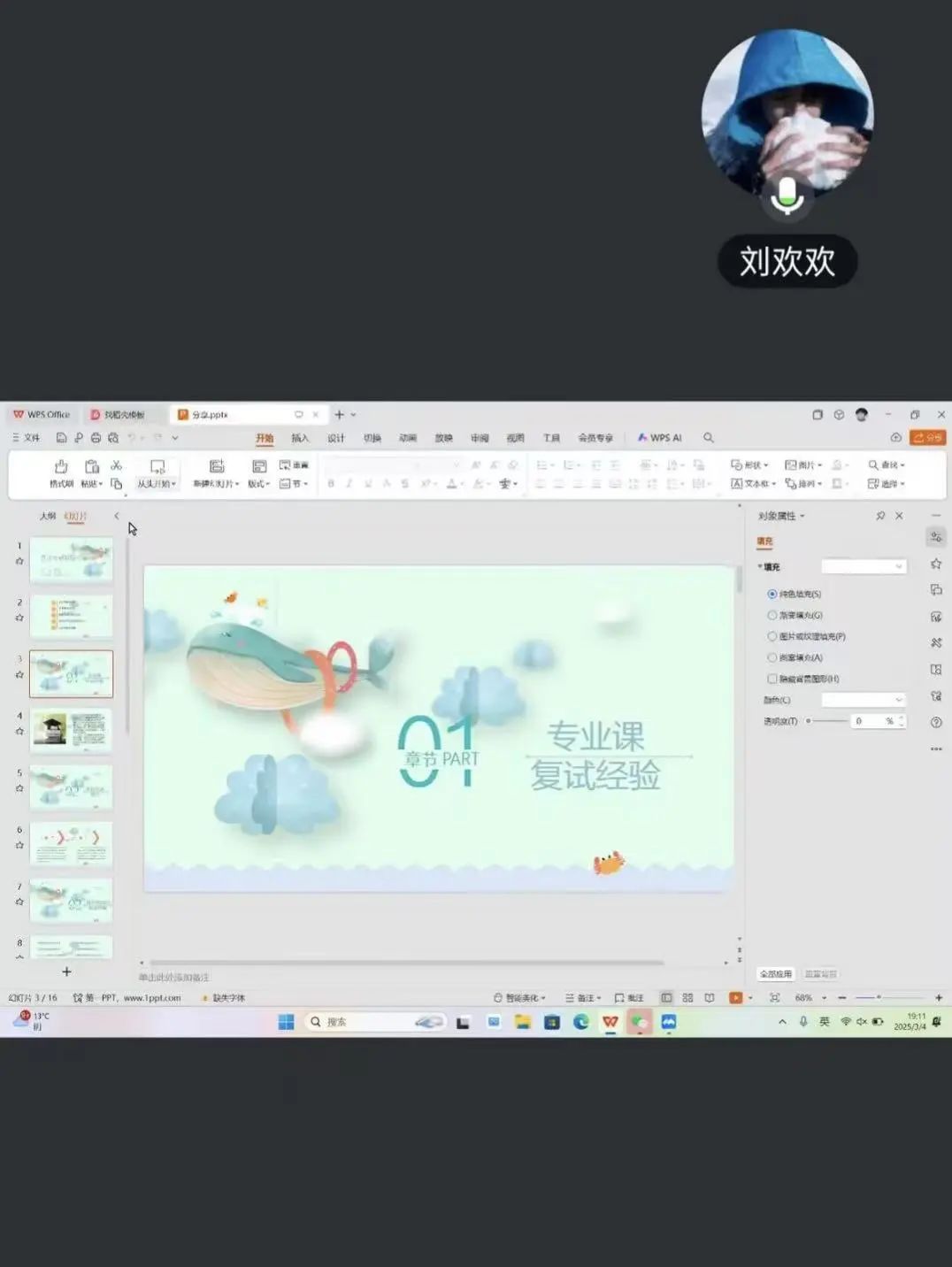Select 图片或纹理填充(P) radio option
The width and height of the screenshot is (952, 1267).
coord(772,636)
